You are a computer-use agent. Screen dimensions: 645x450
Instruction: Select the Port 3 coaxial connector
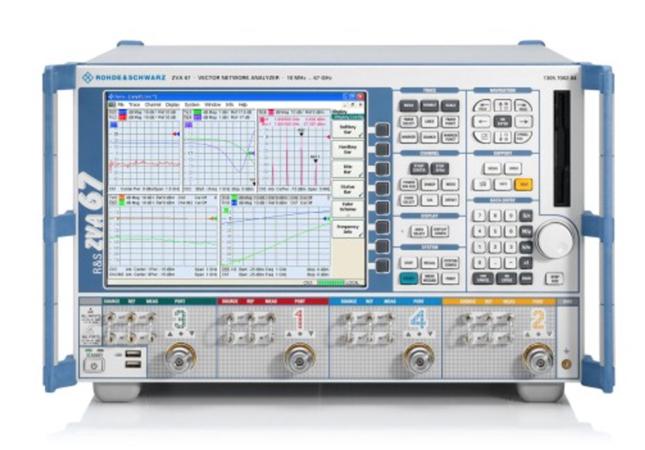point(180,358)
